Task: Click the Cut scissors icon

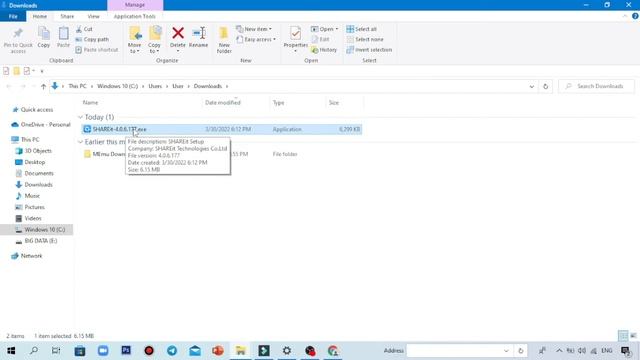Action: pos(79,29)
